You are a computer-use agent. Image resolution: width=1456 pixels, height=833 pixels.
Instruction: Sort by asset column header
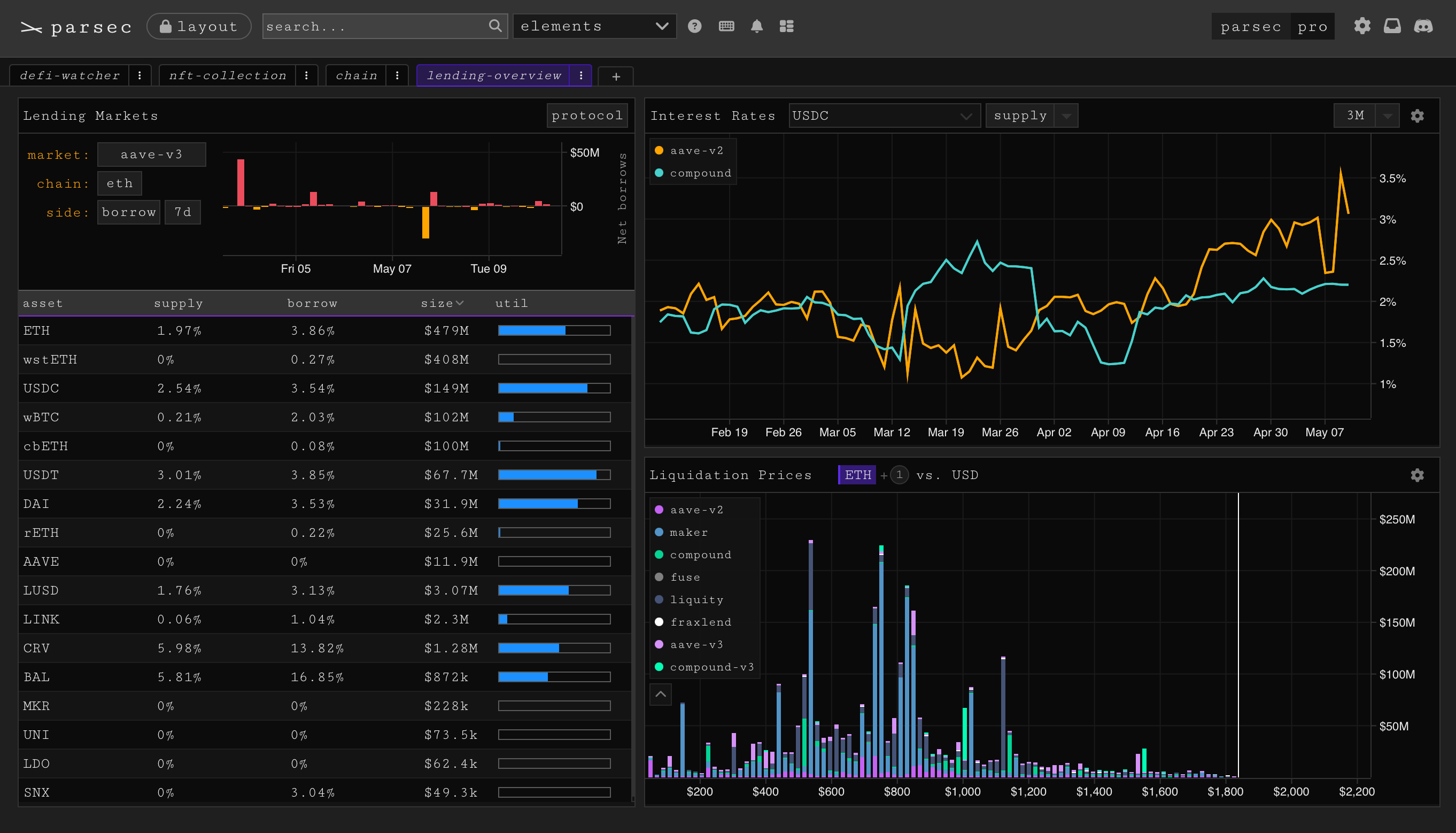(x=43, y=303)
